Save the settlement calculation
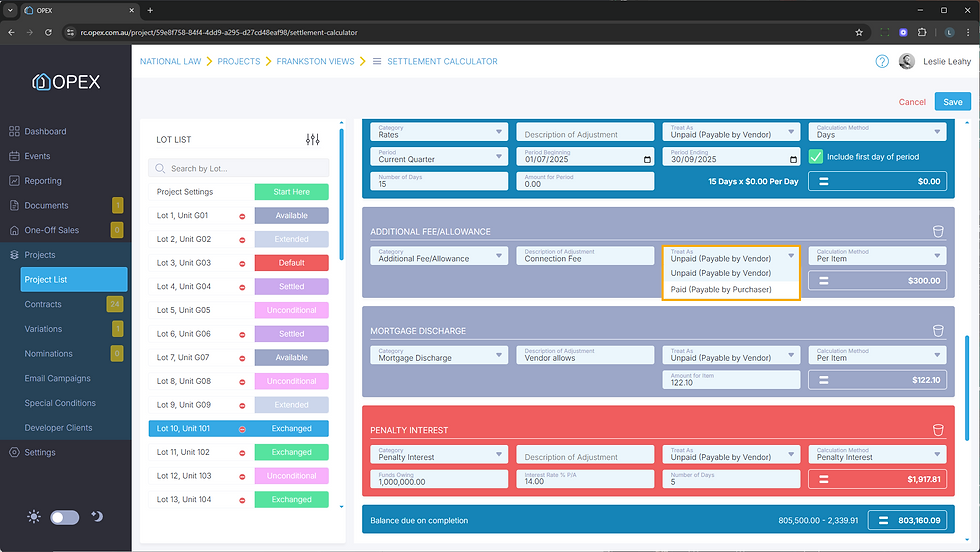 (x=952, y=101)
